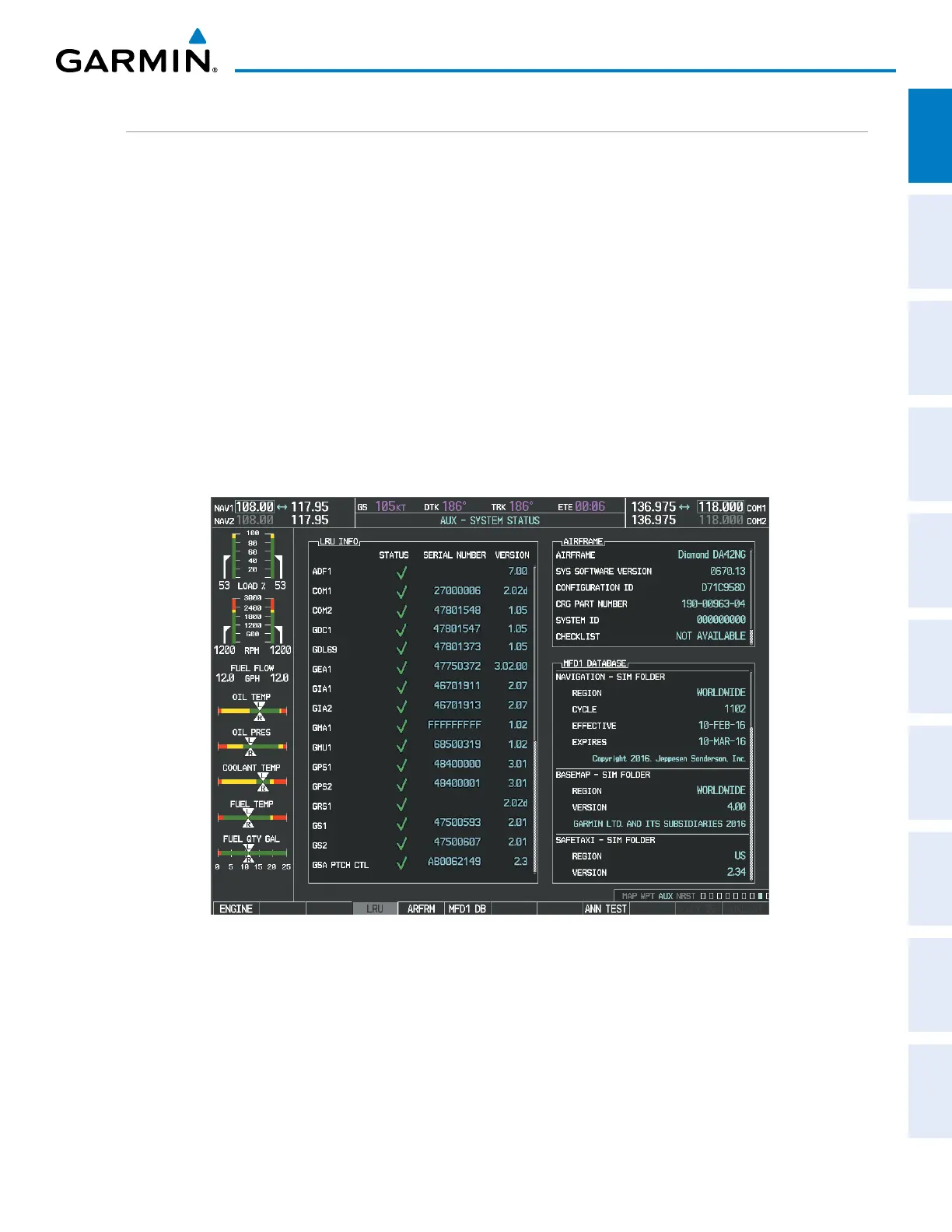Select the GPS1 status checkmark
The width and height of the screenshot is (952, 1232).
click(x=401, y=766)
